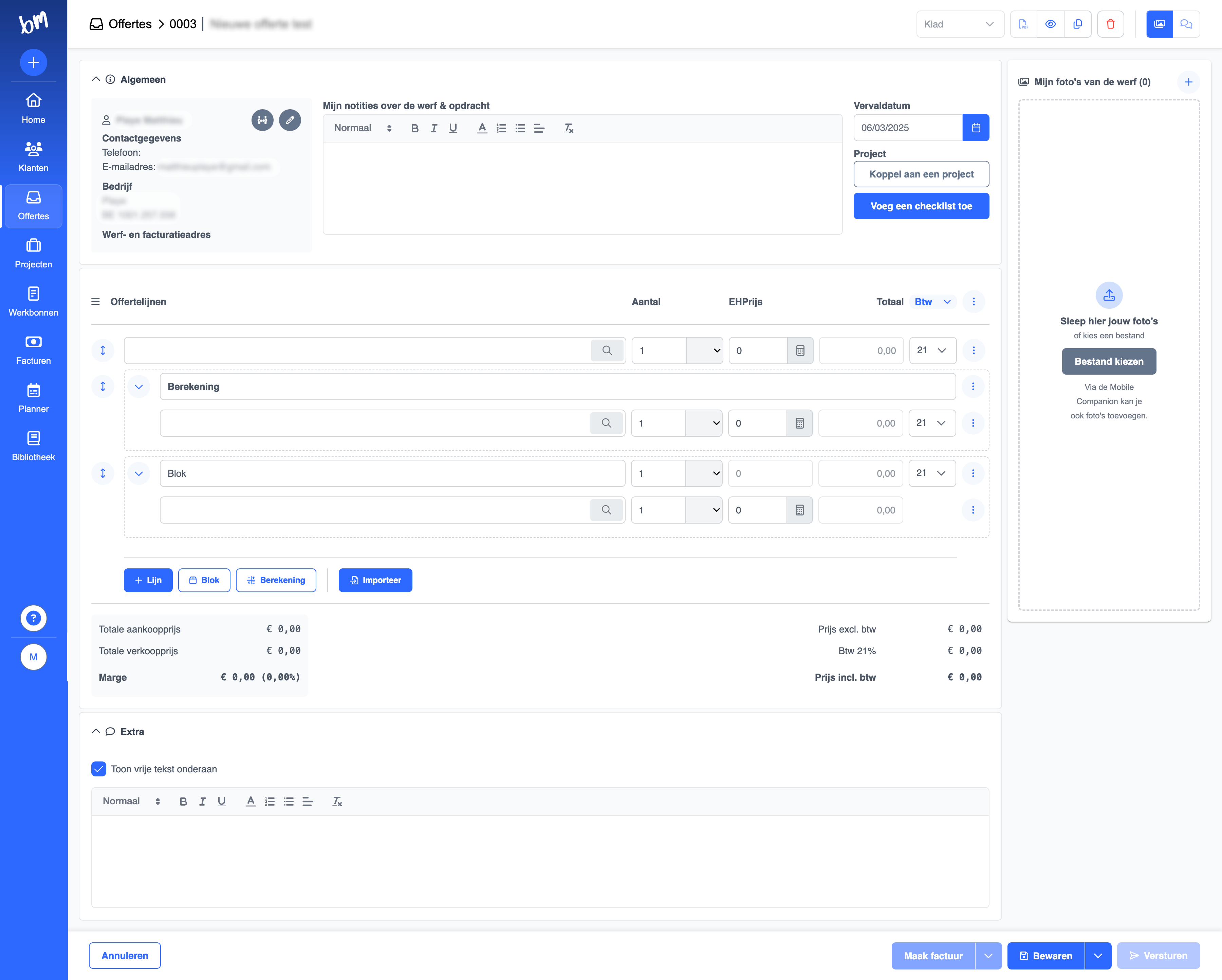
Task: Open the Klad status dropdown
Action: [959, 24]
